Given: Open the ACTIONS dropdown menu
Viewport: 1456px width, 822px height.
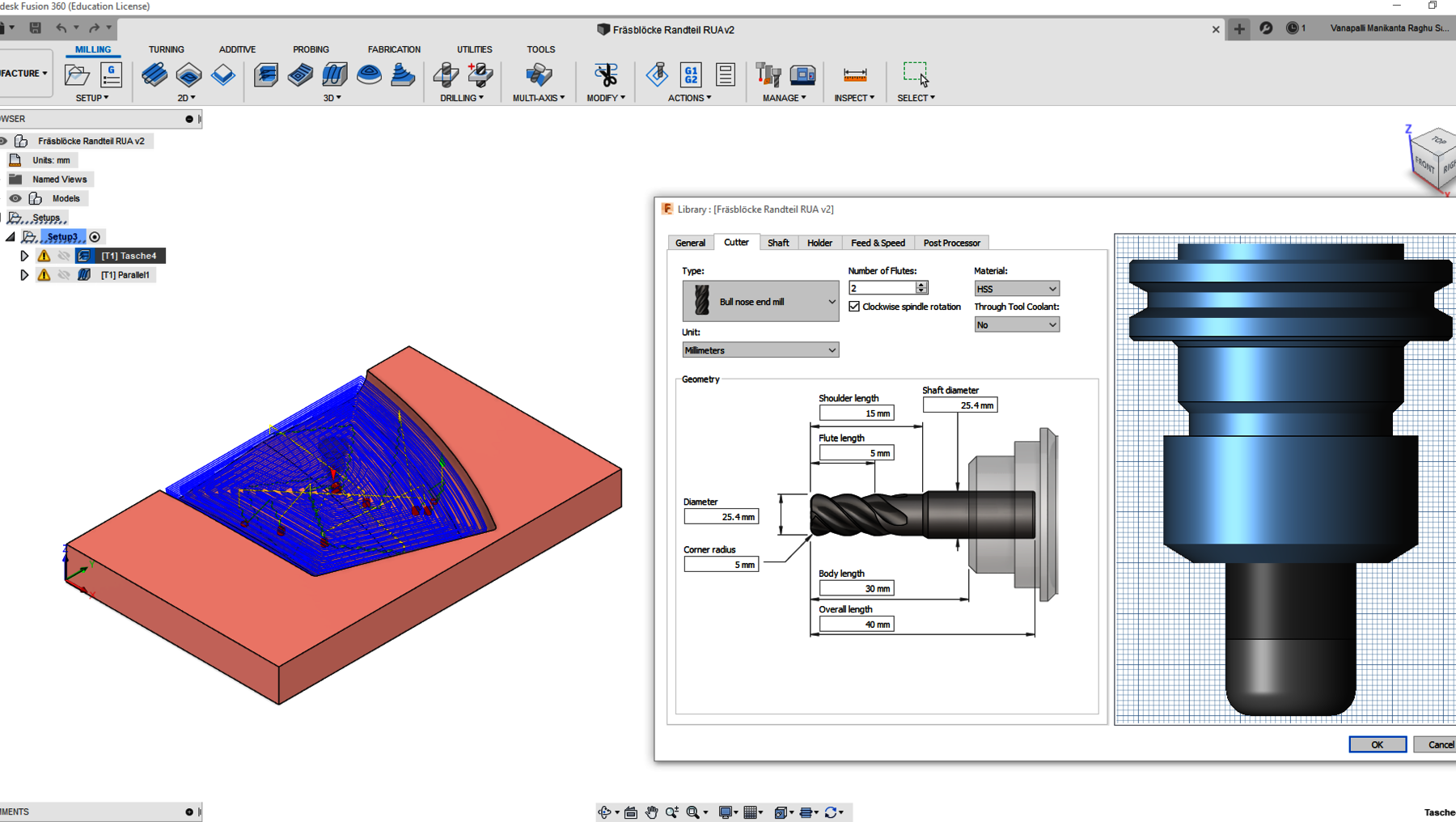Looking at the screenshot, I should coord(690,98).
